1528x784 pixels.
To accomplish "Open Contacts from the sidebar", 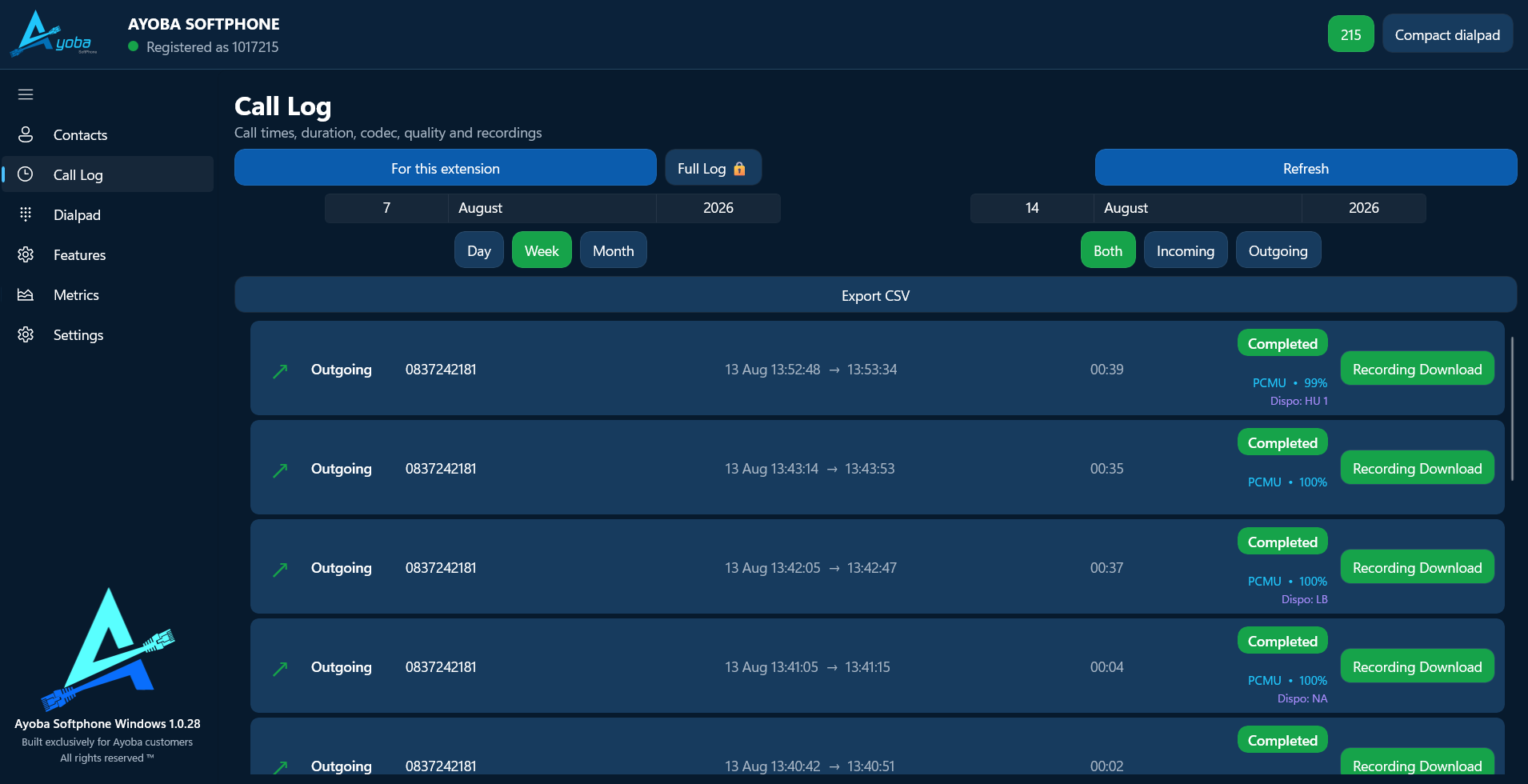I will click(107, 134).
